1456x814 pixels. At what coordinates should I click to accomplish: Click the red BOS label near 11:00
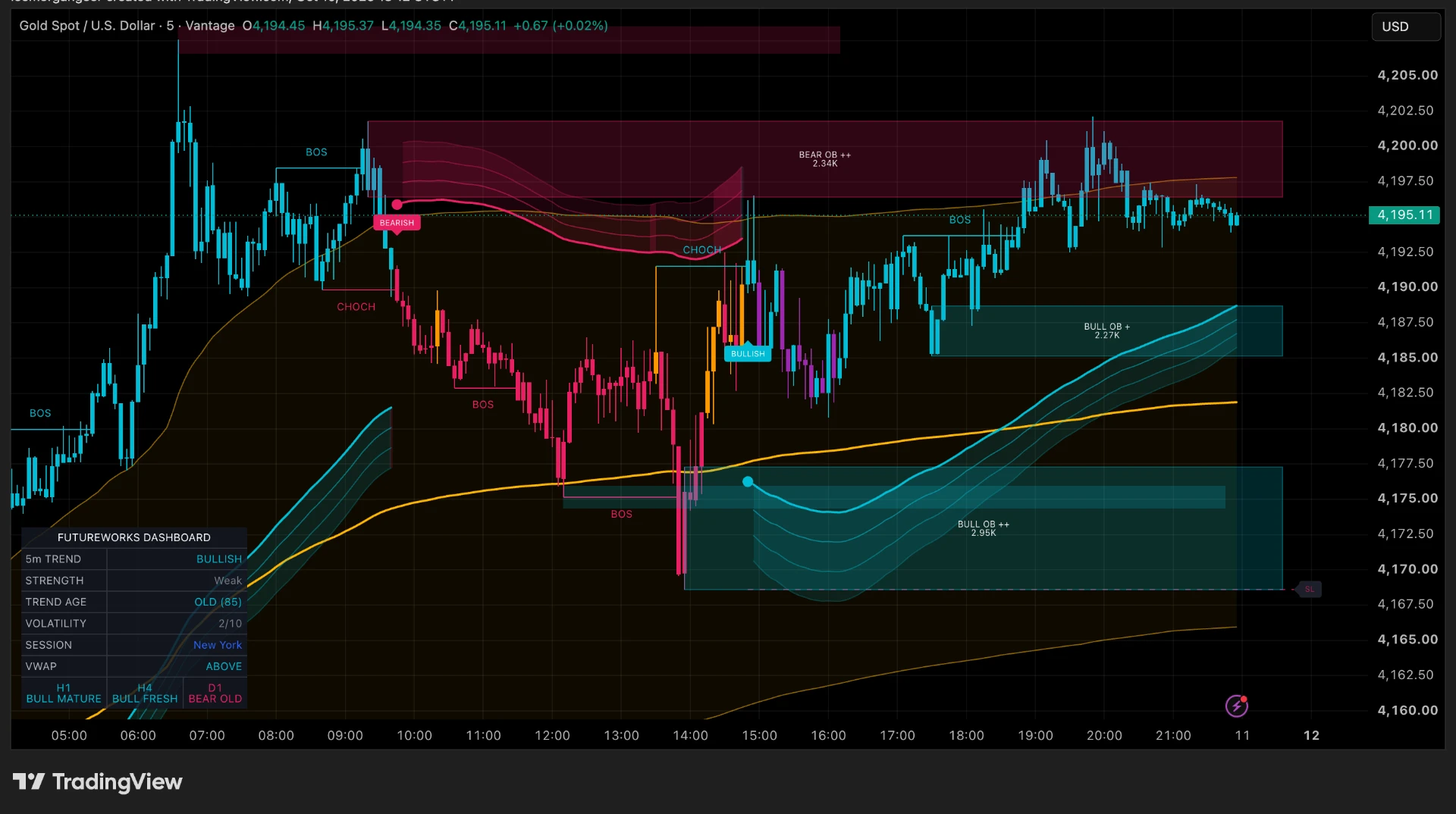pyautogui.click(x=483, y=405)
